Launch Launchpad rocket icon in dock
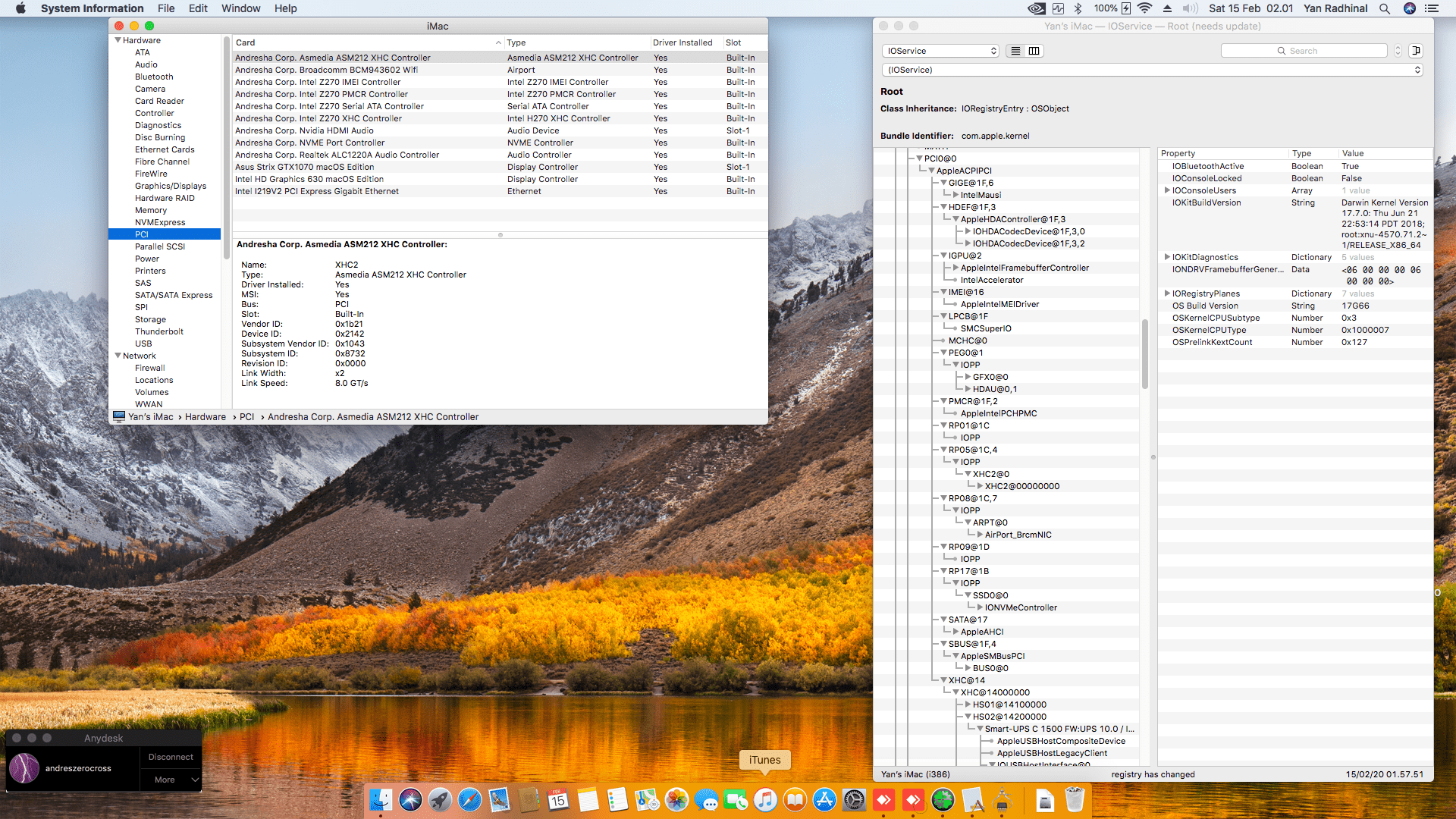 click(x=440, y=800)
